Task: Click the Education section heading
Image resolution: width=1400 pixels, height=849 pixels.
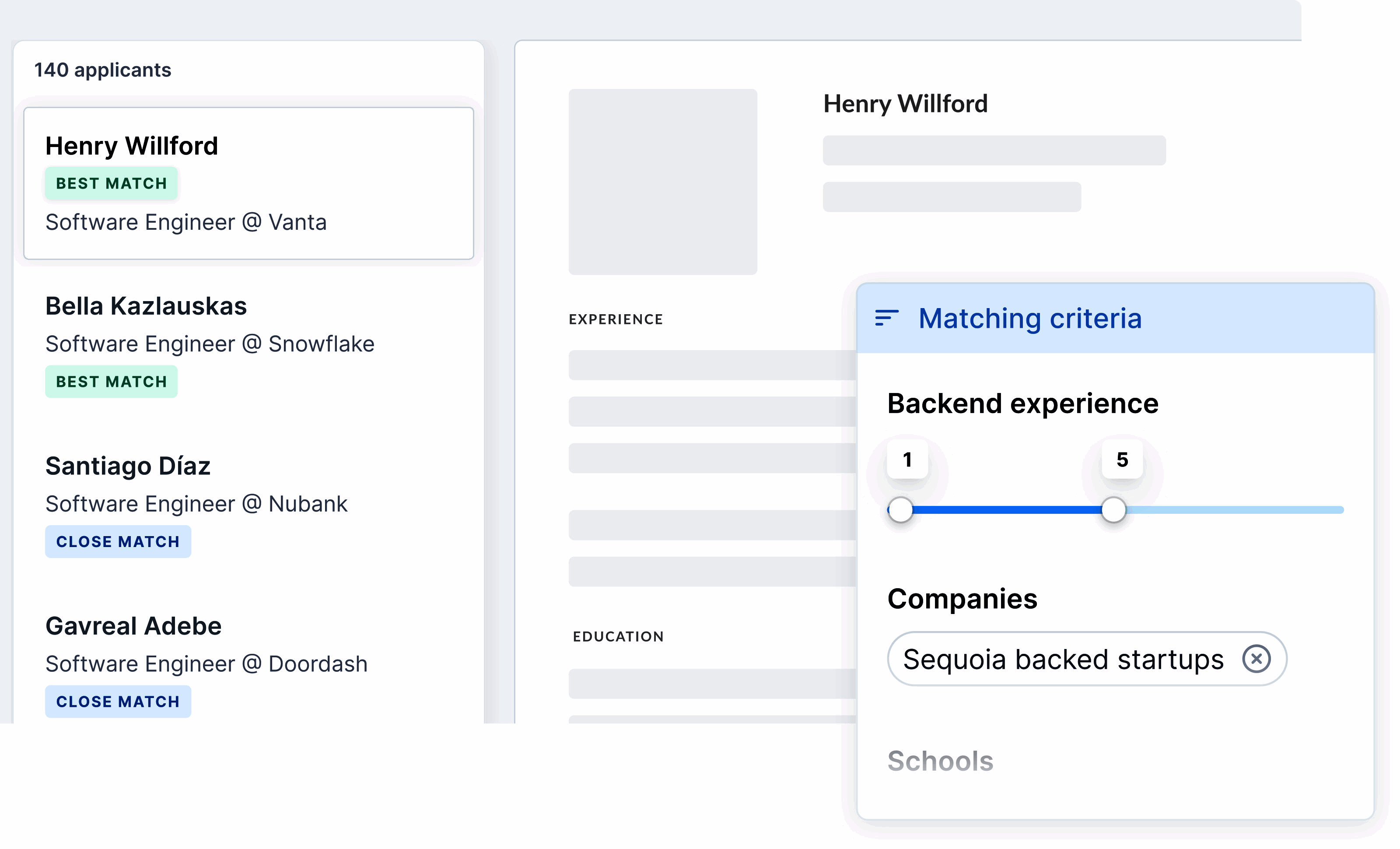Action: click(618, 636)
